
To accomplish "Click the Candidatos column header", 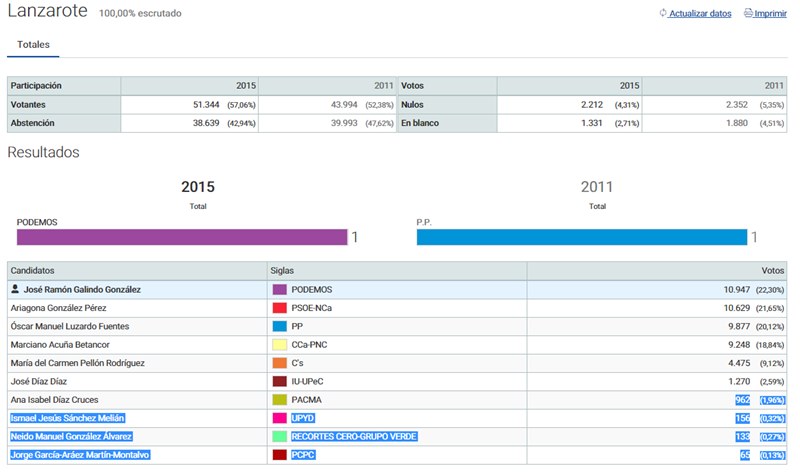I will [x=35, y=271].
